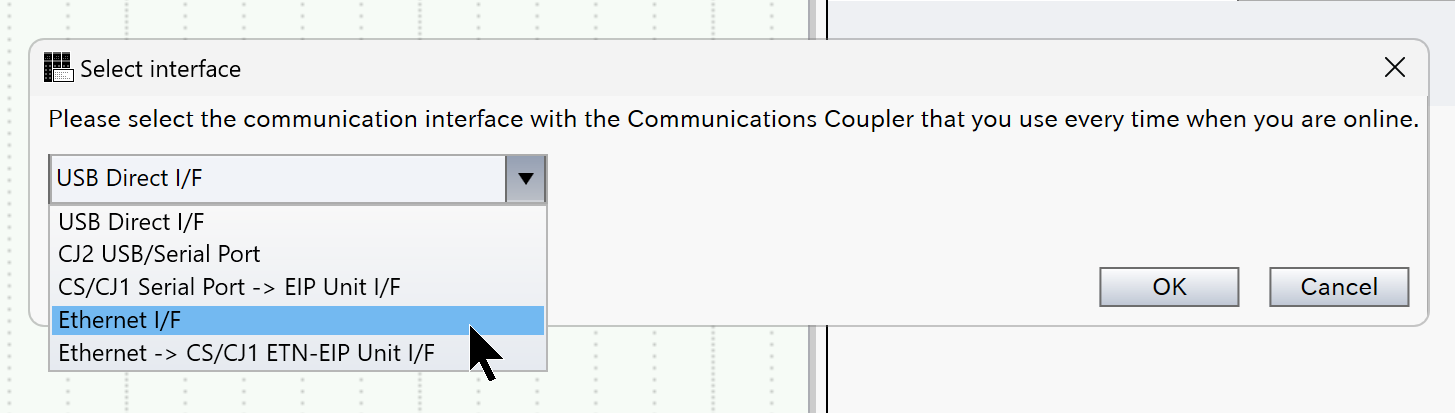Click the X in the dialog's corner

point(1394,68)
